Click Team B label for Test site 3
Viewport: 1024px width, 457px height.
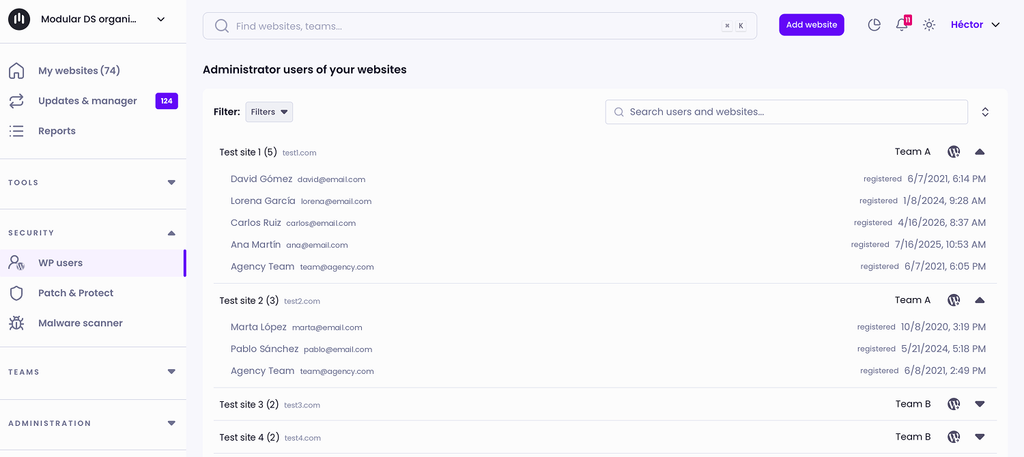click(x=913, y=404)
